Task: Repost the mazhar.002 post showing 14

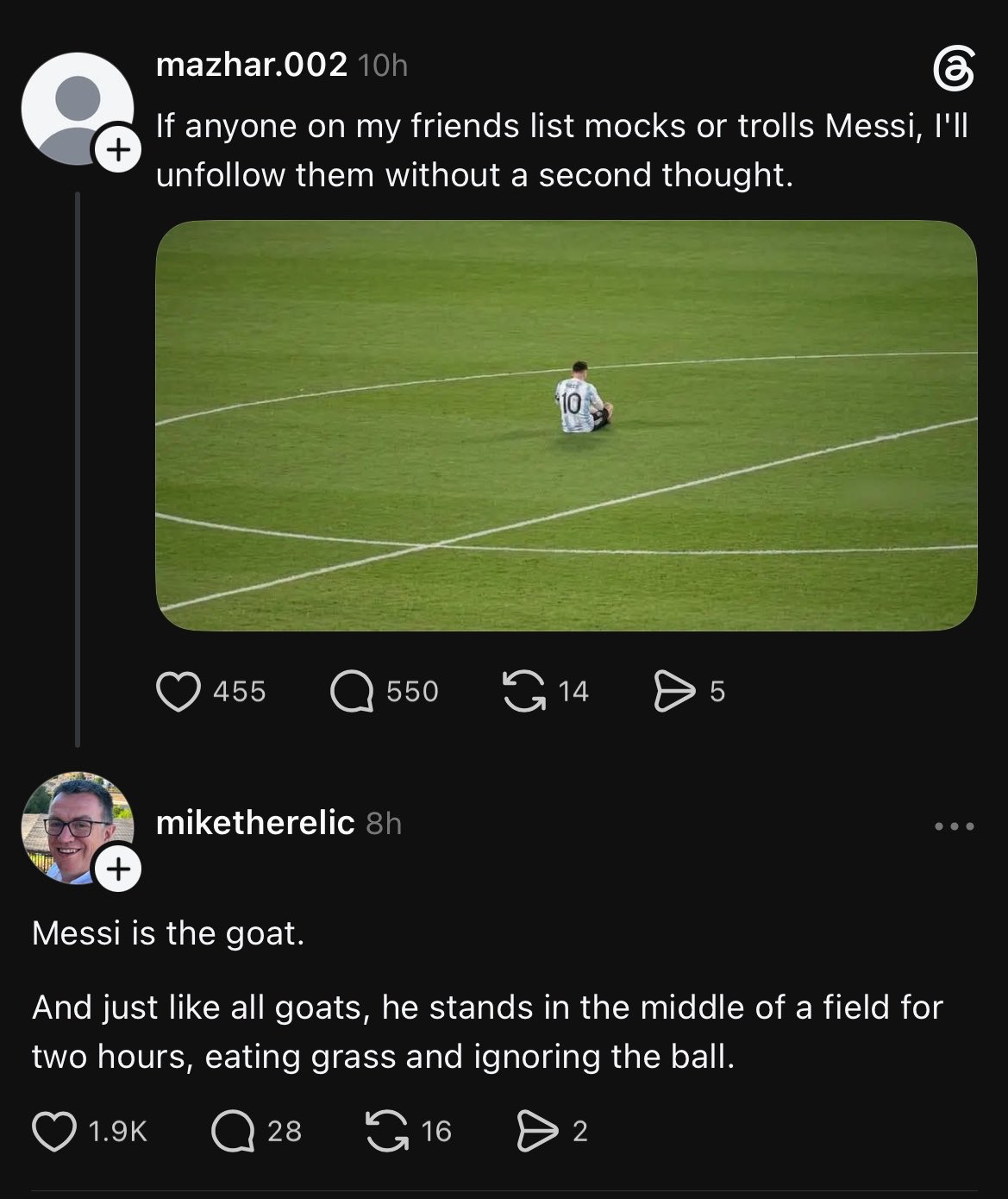Action: coord(524,691)
